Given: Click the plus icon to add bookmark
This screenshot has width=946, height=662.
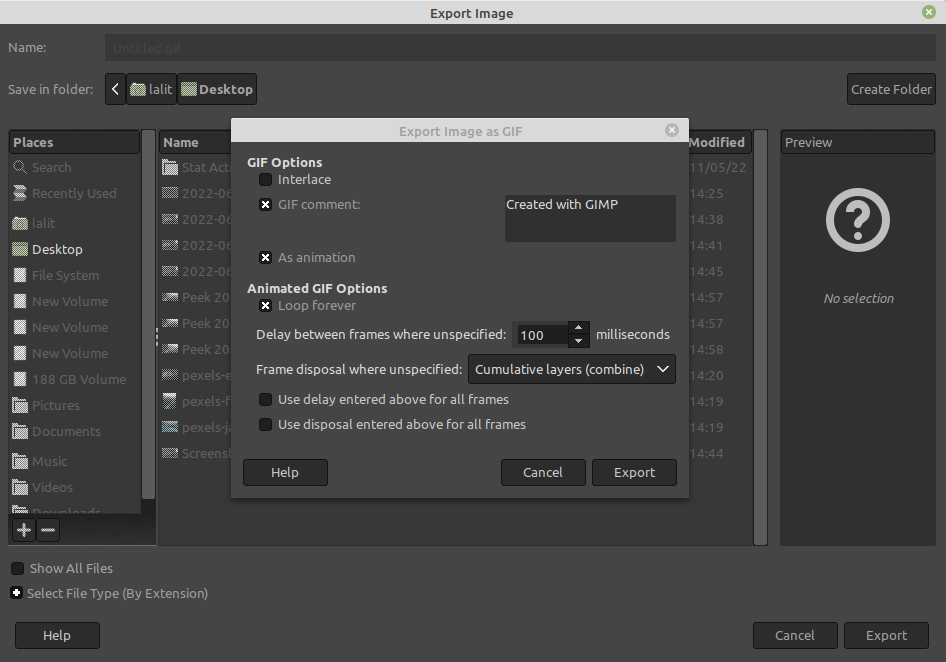Looking at the screenshot, I should click(x=24, y=530).
